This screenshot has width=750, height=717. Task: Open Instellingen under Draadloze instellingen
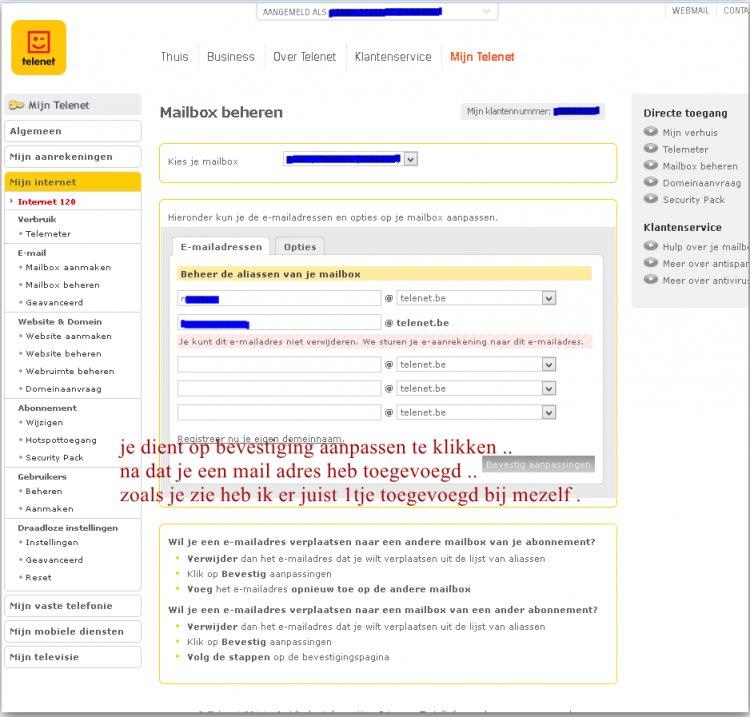(x=52, y=542)
